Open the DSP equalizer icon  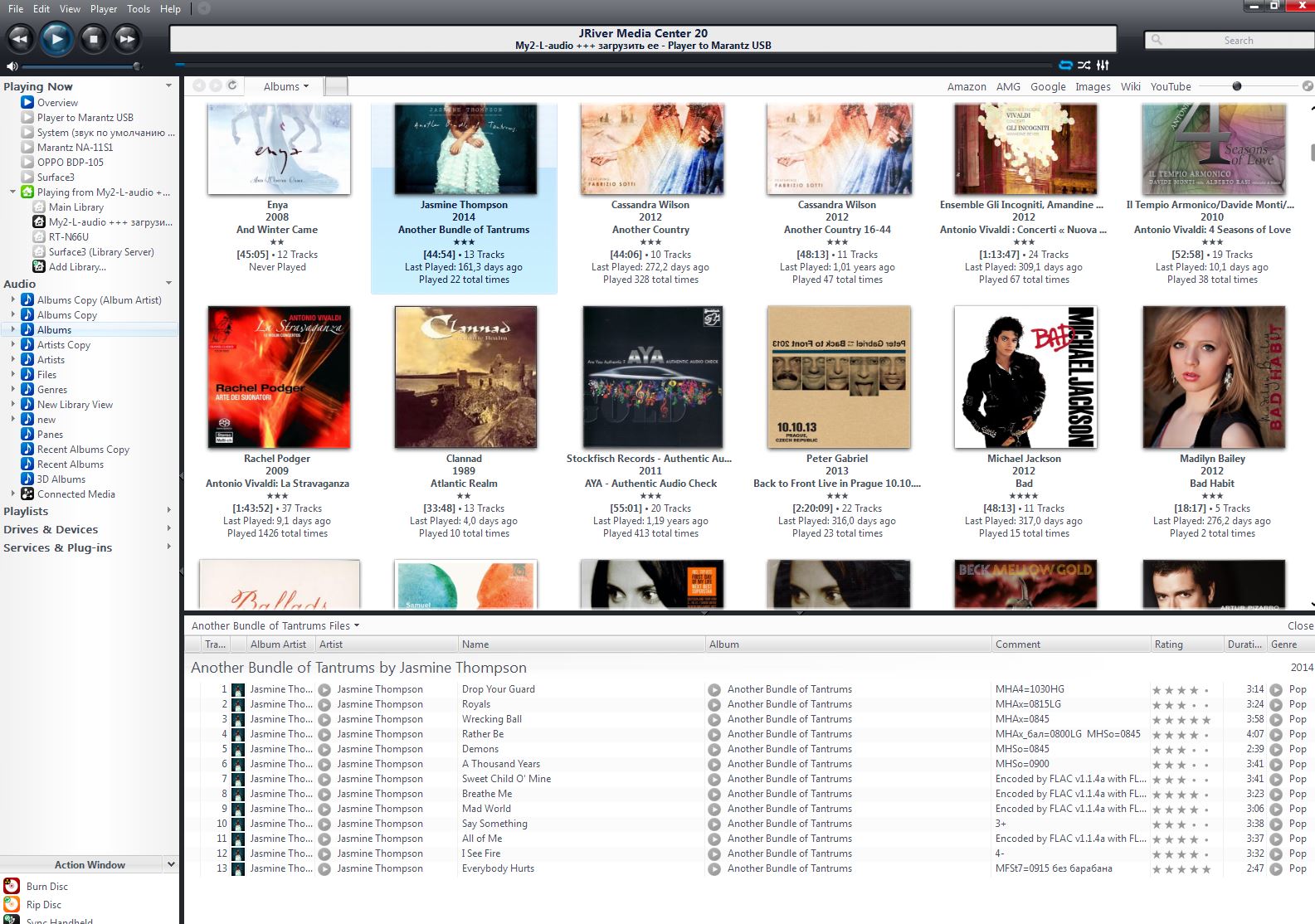(1103, 65)
